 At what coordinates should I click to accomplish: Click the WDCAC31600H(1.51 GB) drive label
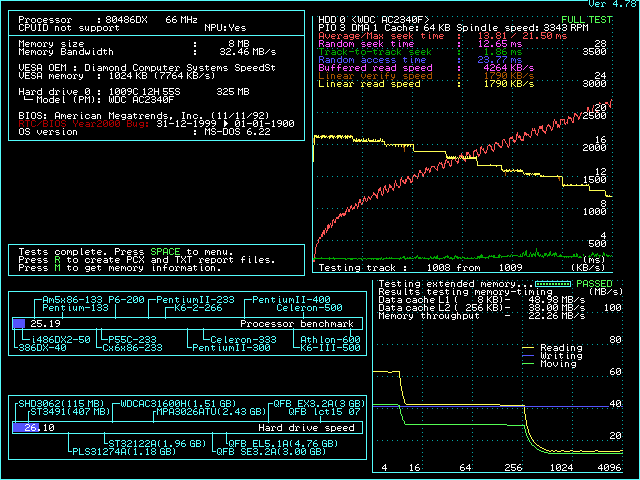tap(178, 404)
